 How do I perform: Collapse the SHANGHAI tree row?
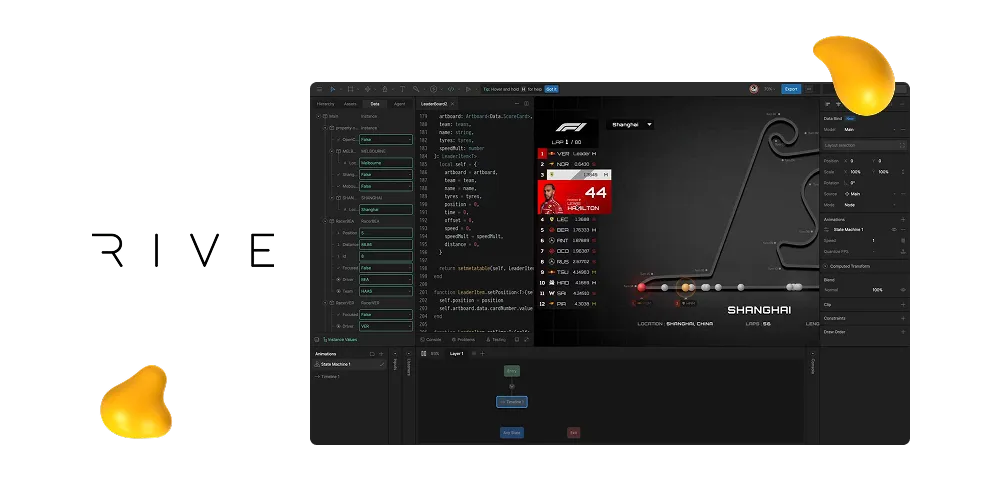(332, 198)
